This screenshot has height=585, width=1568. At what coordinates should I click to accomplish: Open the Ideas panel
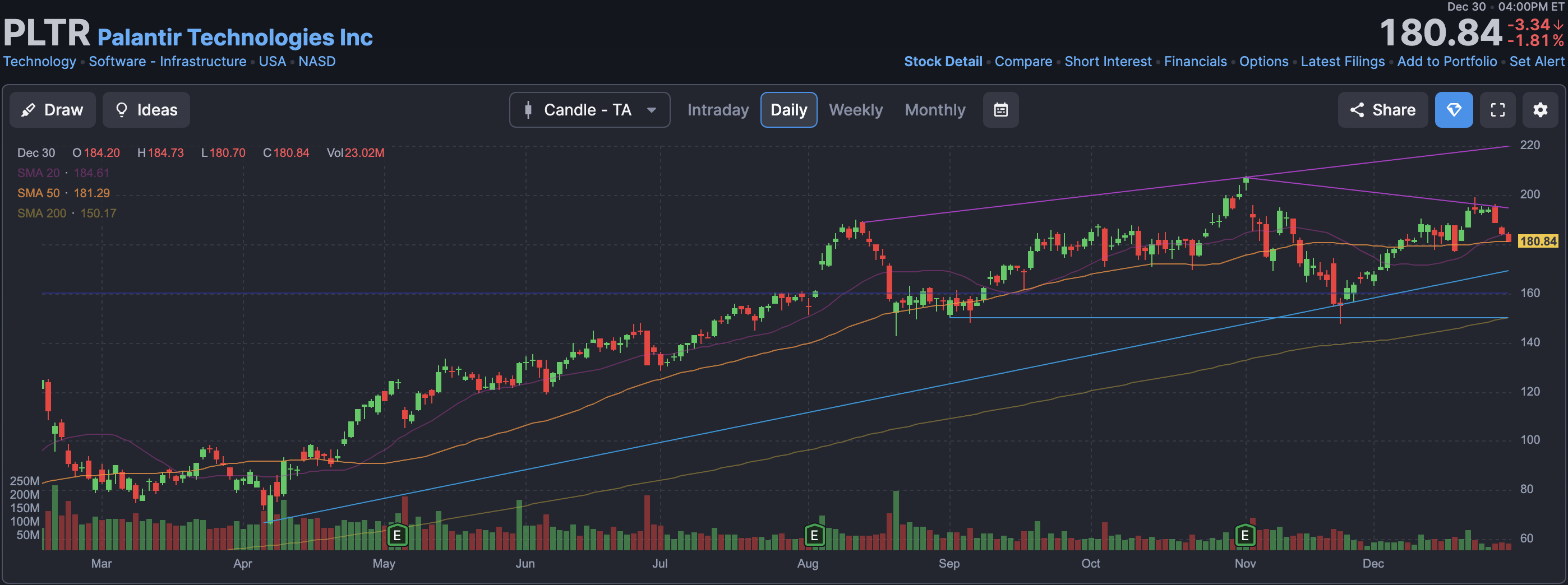tap(146, 110)
